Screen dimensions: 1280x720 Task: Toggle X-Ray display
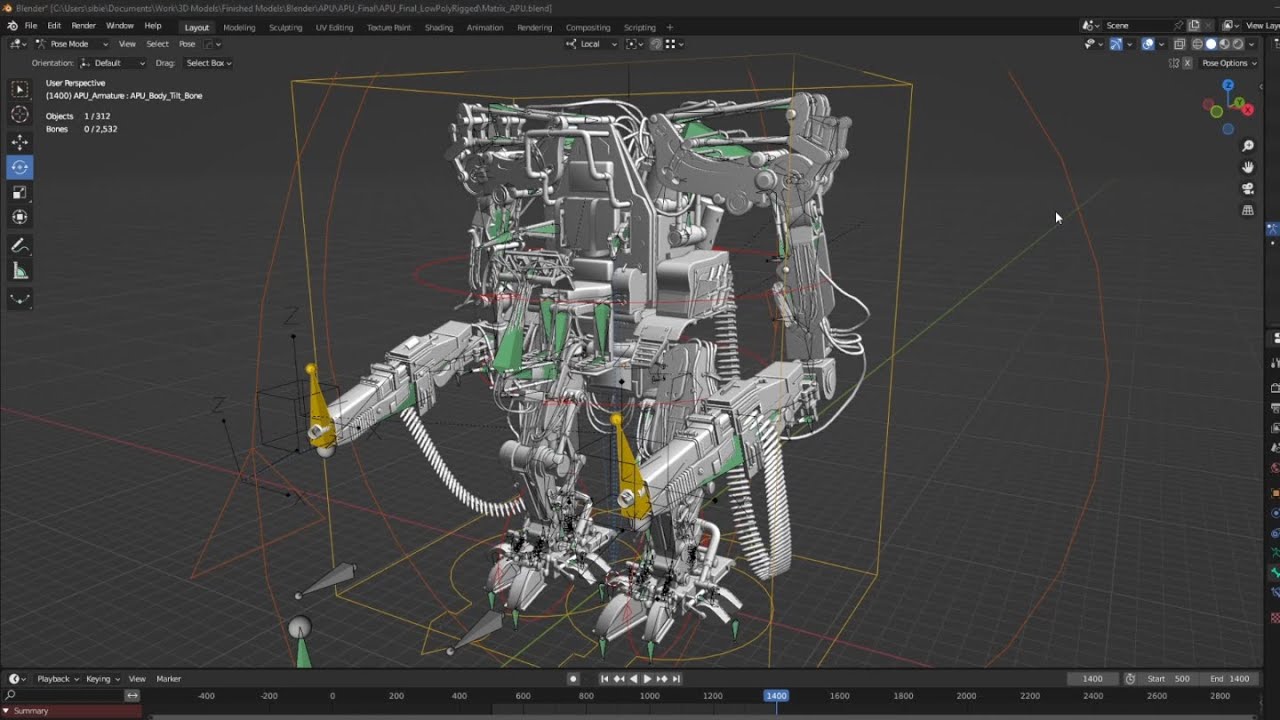coord(1180,44)
